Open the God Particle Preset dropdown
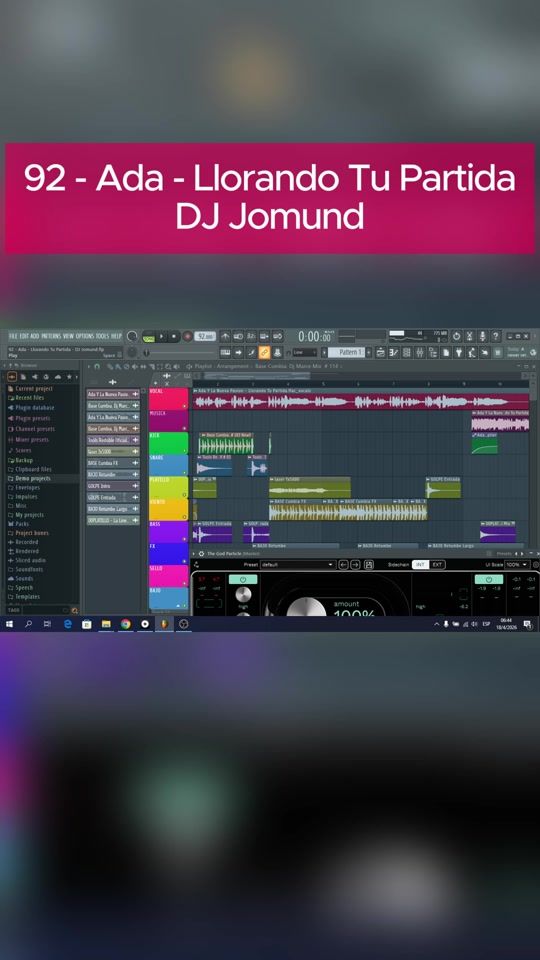 pyautogui.click(x=298, y=564)
